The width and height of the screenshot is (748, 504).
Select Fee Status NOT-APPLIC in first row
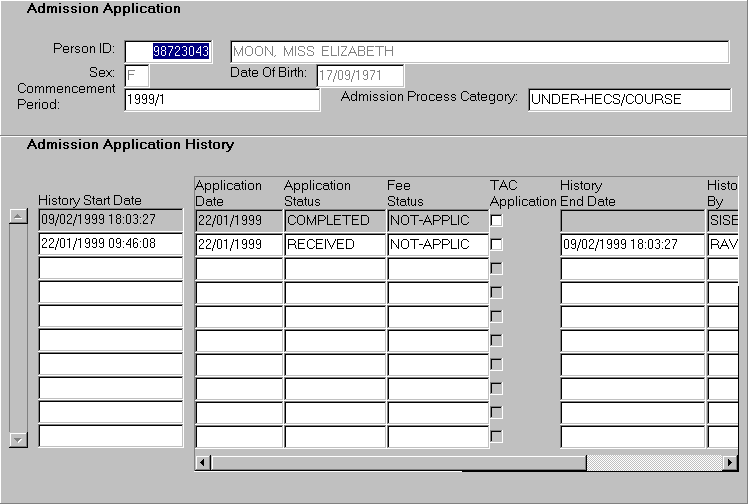(x=436, y=220)
